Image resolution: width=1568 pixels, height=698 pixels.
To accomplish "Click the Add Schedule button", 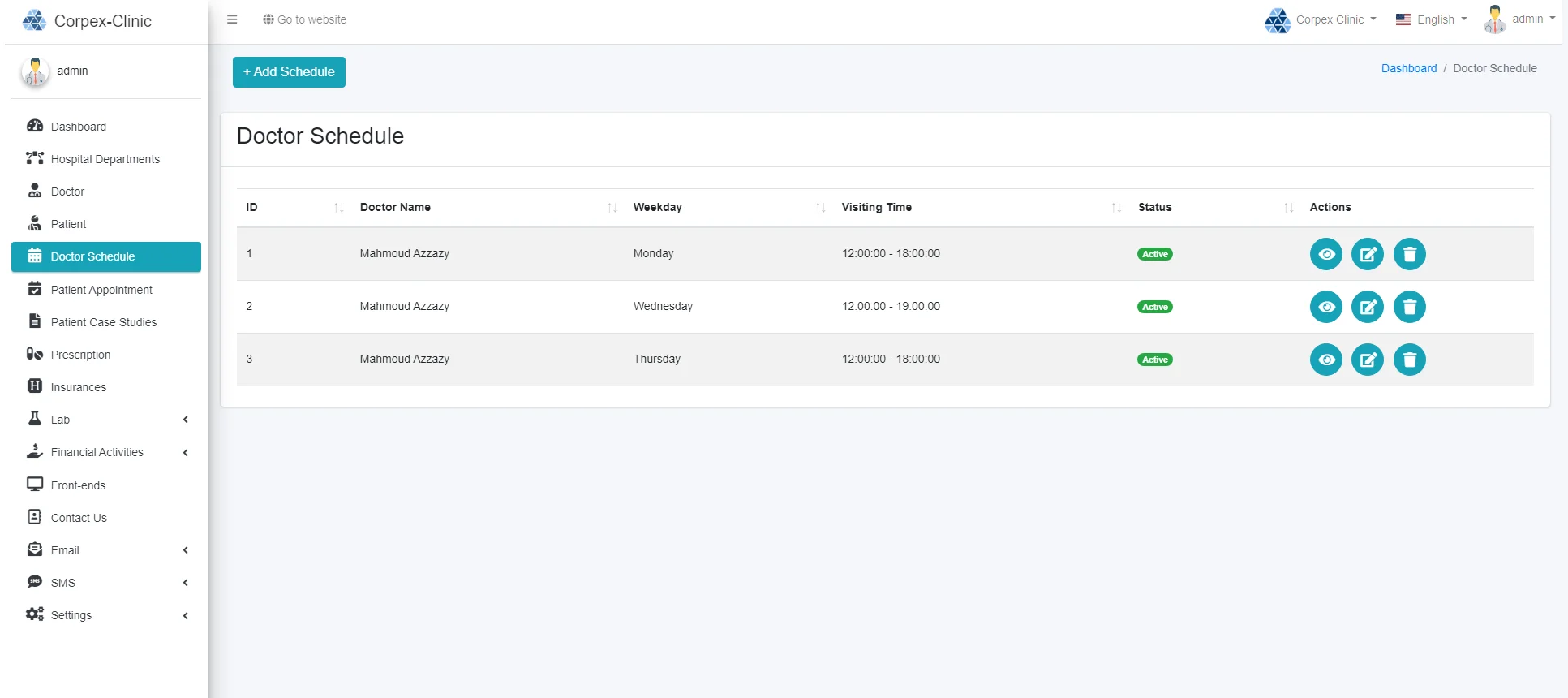I will [x=289, y=72].
